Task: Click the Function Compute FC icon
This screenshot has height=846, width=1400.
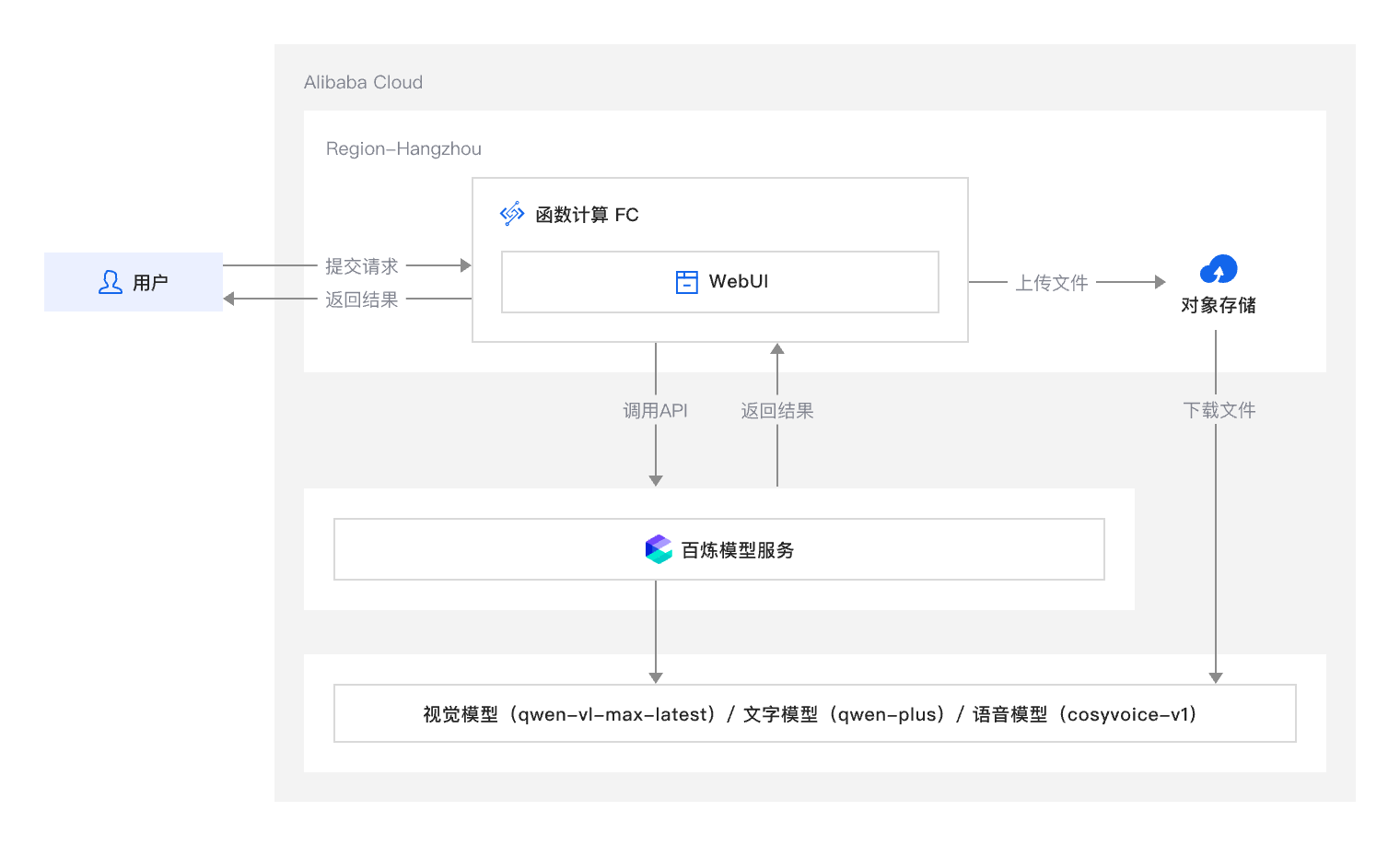Action: click(512, 214)
